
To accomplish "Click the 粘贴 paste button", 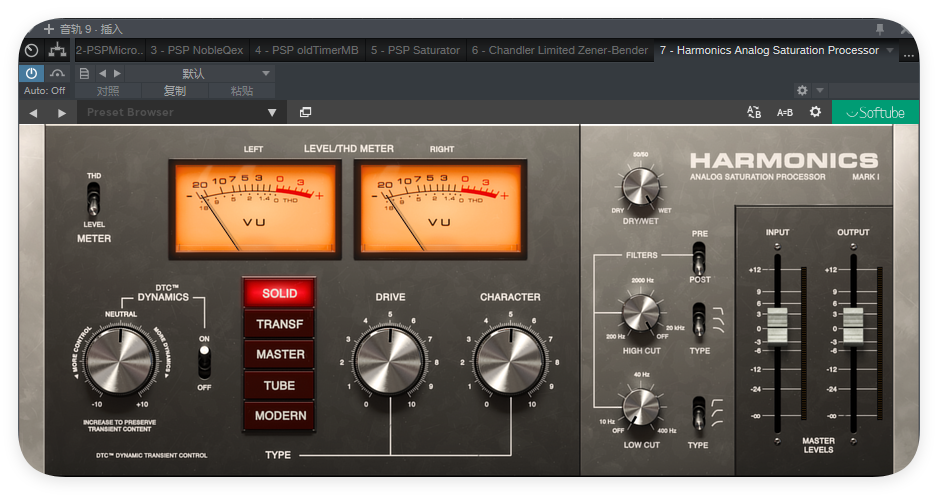I will pos(242,91).
